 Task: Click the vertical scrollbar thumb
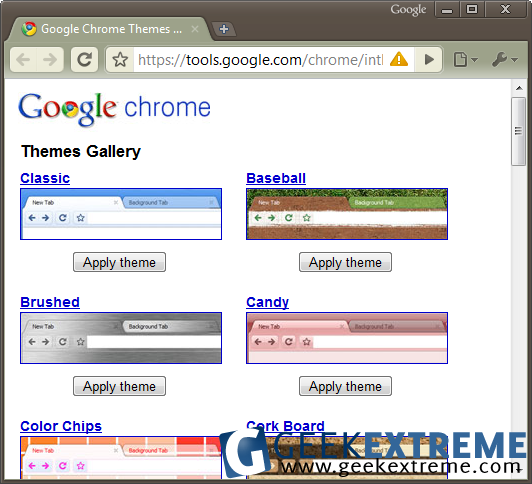pyautogui.click(x=518, y=132)
